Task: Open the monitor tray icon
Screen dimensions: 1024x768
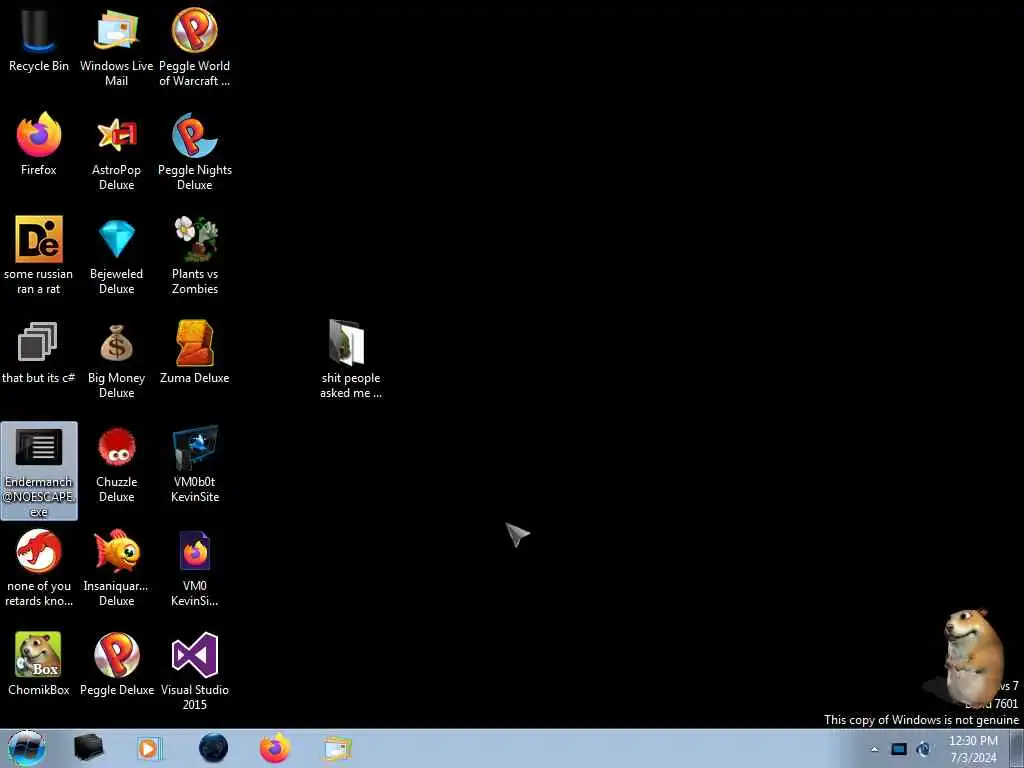Action: tap(899, 749)
